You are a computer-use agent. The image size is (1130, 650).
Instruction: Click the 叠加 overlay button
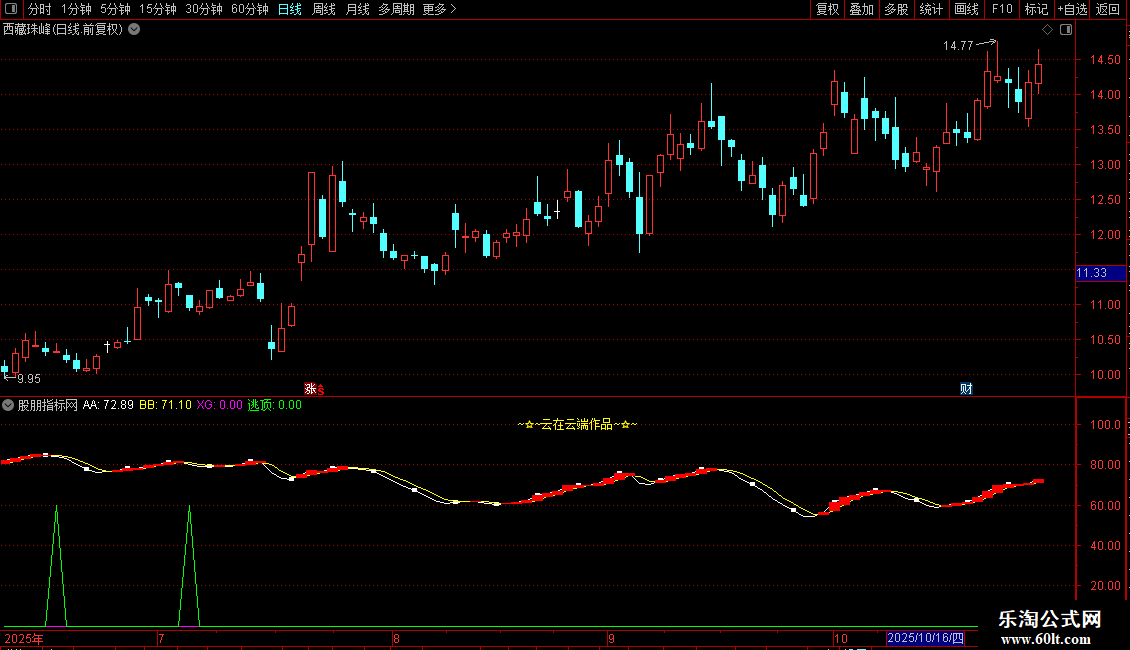pyautogui.click(x=862, y=9)
